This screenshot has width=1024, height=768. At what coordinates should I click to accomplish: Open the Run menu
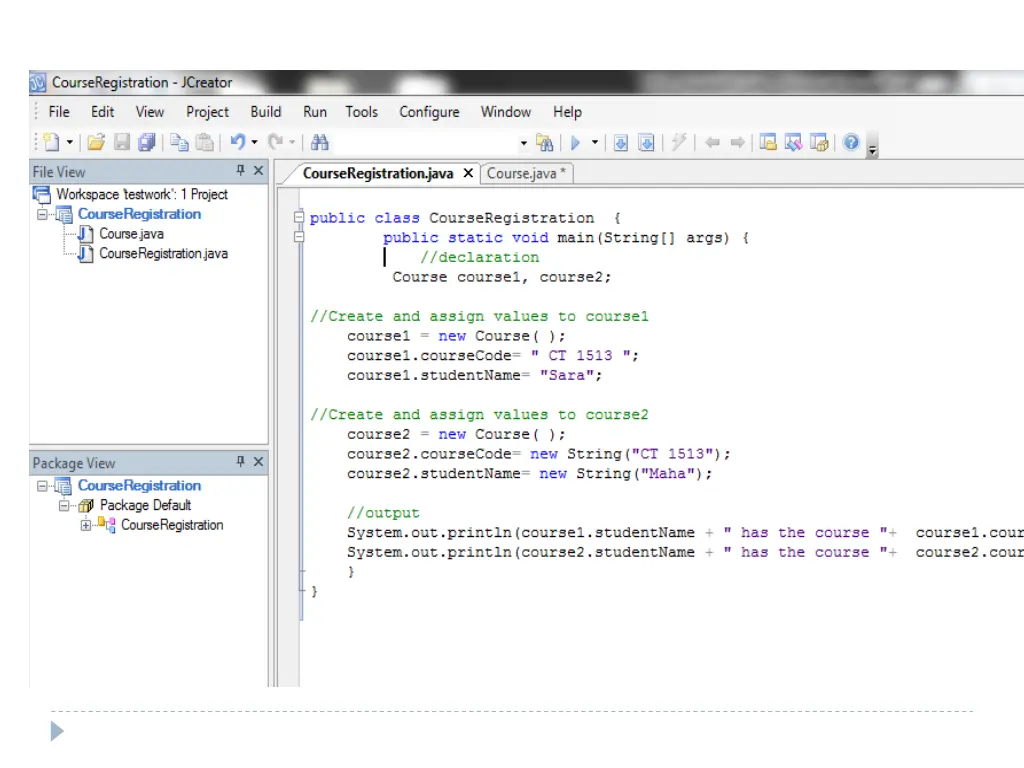[x=315, y=112]
